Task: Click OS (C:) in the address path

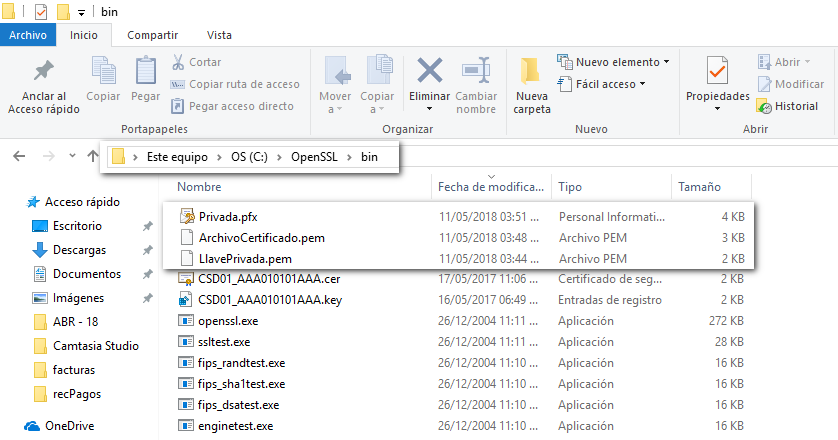Action: pyautogui.click(x=249, y=157)
